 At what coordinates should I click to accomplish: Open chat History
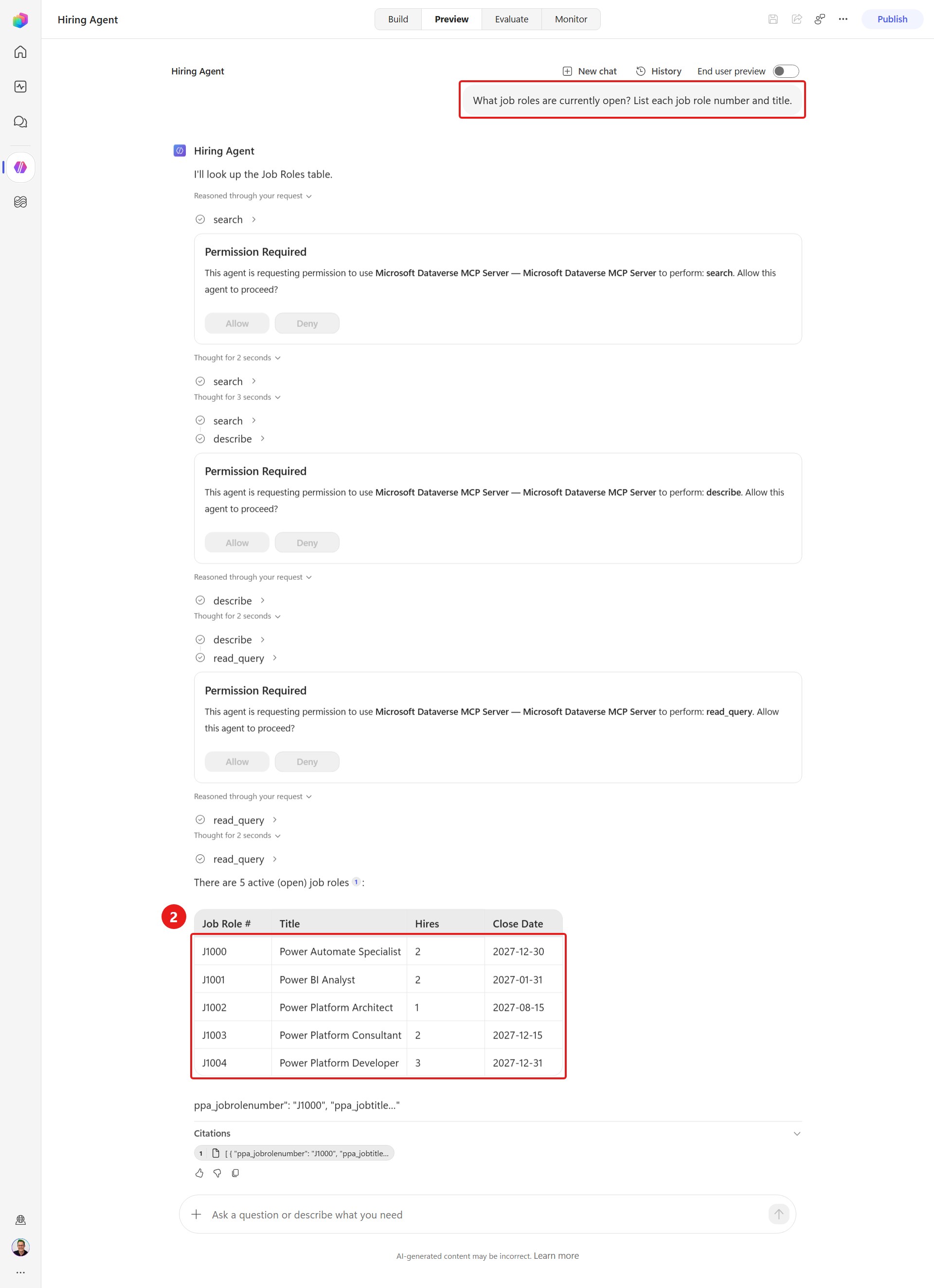point(659,71)
